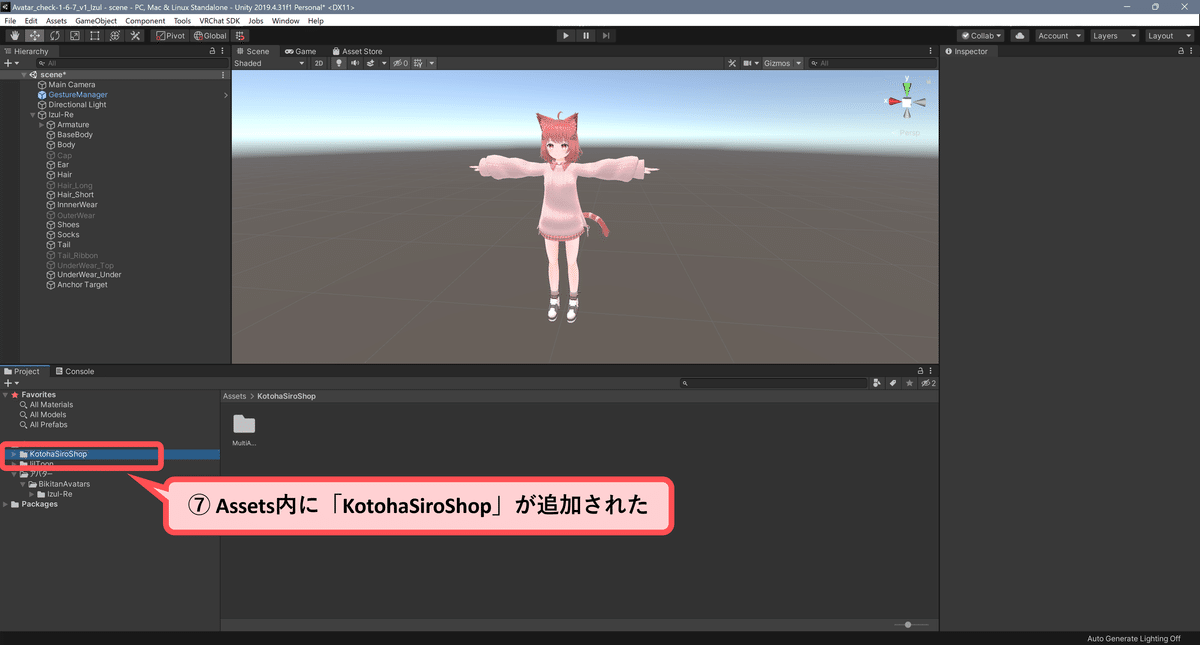Toggle 2D scene view

[319, 63]
